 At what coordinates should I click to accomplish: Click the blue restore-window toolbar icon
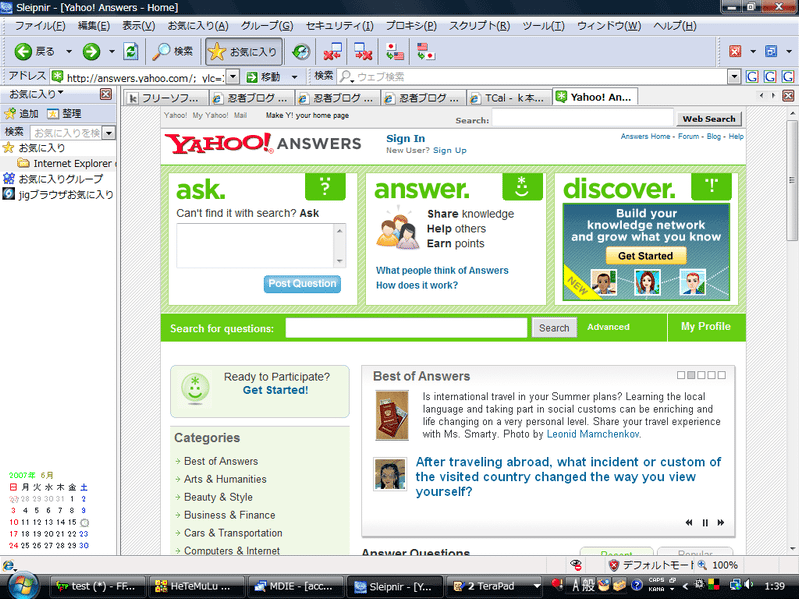771,51
